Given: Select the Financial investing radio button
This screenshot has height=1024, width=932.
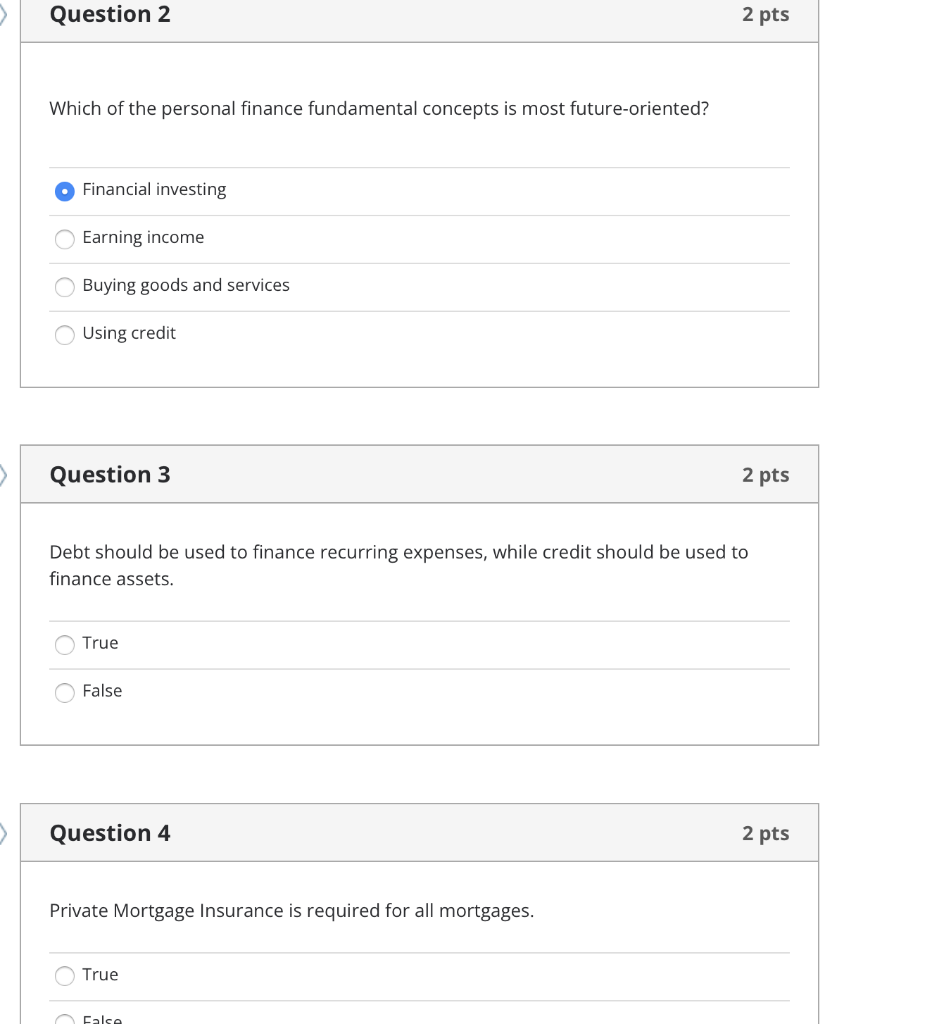Looking at the screenshot, I should pos(65,190).
